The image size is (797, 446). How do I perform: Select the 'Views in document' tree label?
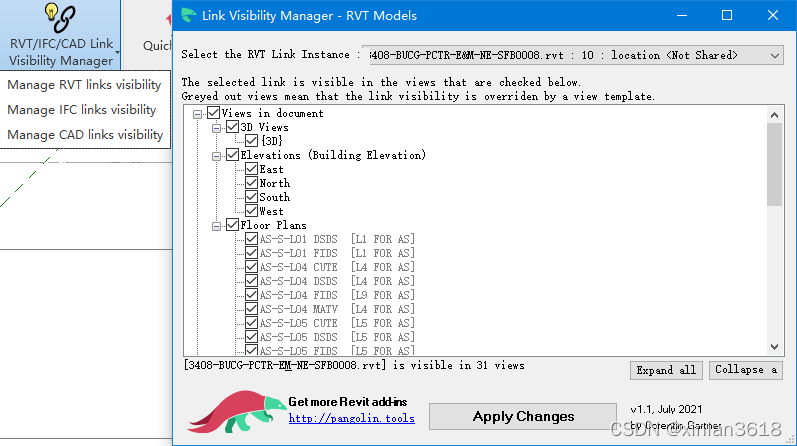click(x=272, y=113)
